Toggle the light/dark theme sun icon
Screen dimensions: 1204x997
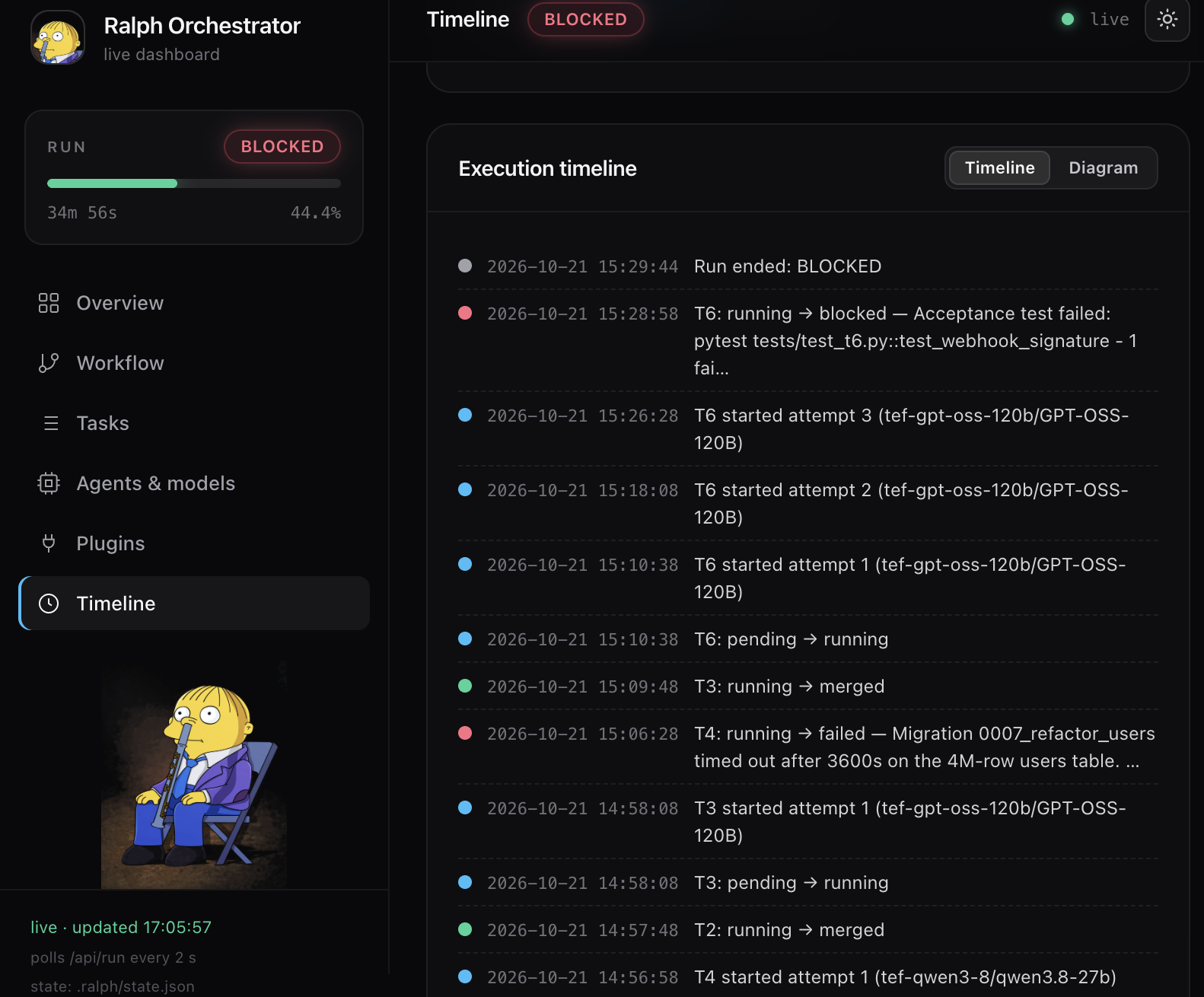pyautogui.click(x=1167, y=20)
